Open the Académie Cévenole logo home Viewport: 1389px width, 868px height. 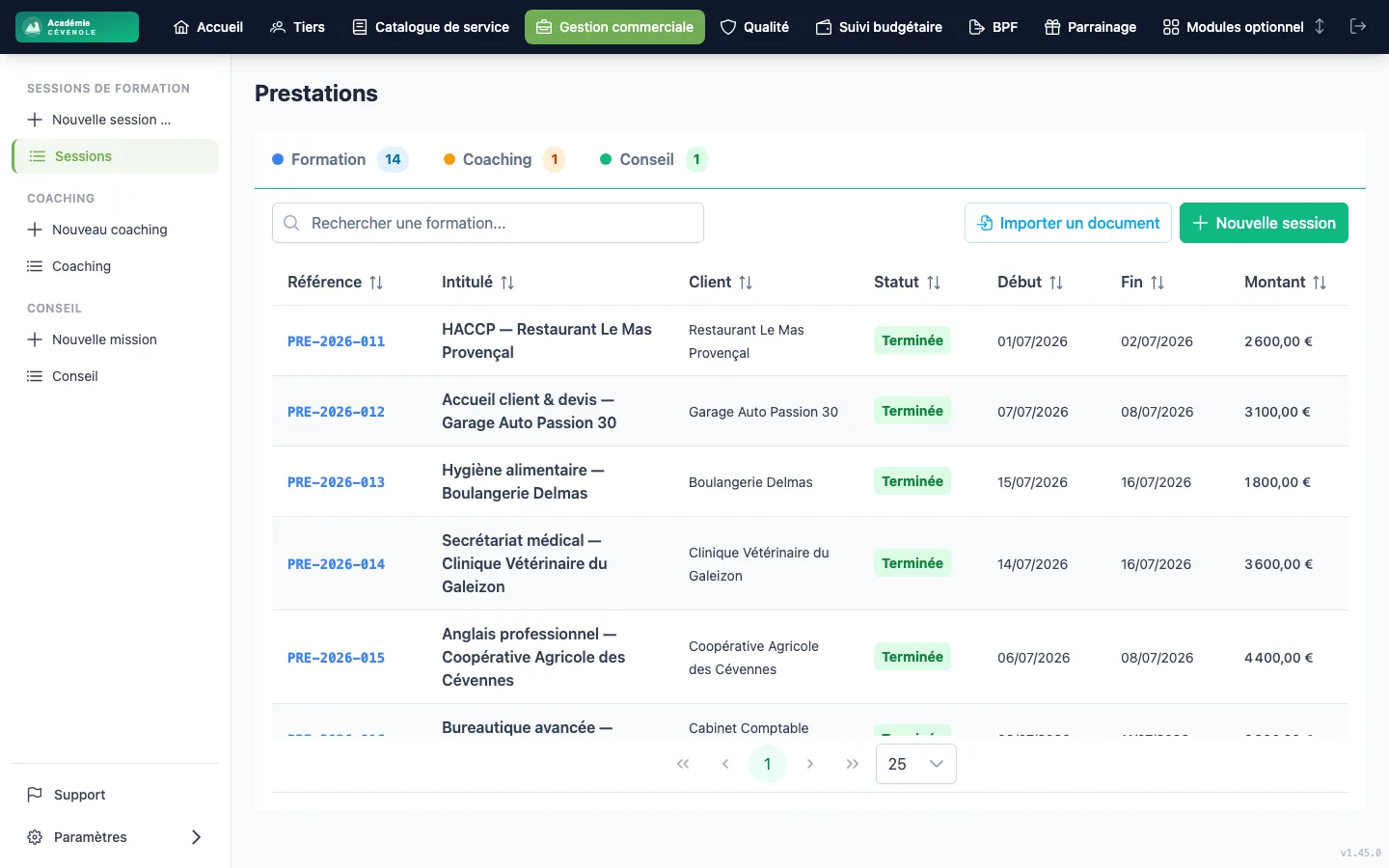point(77,27)
